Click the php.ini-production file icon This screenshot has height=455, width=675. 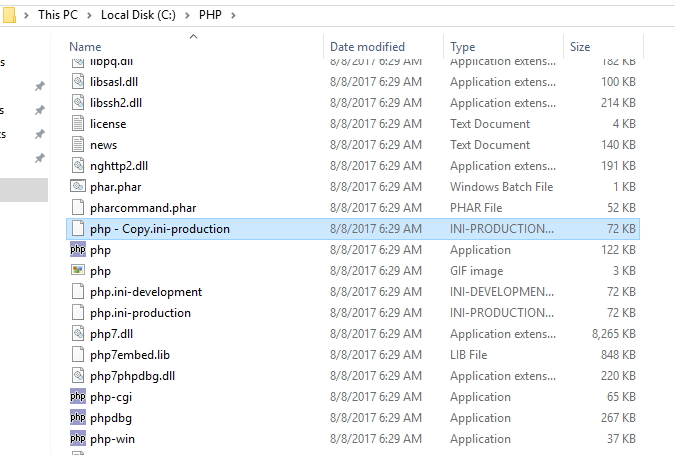pyautogui.click(x=78, y=313)
